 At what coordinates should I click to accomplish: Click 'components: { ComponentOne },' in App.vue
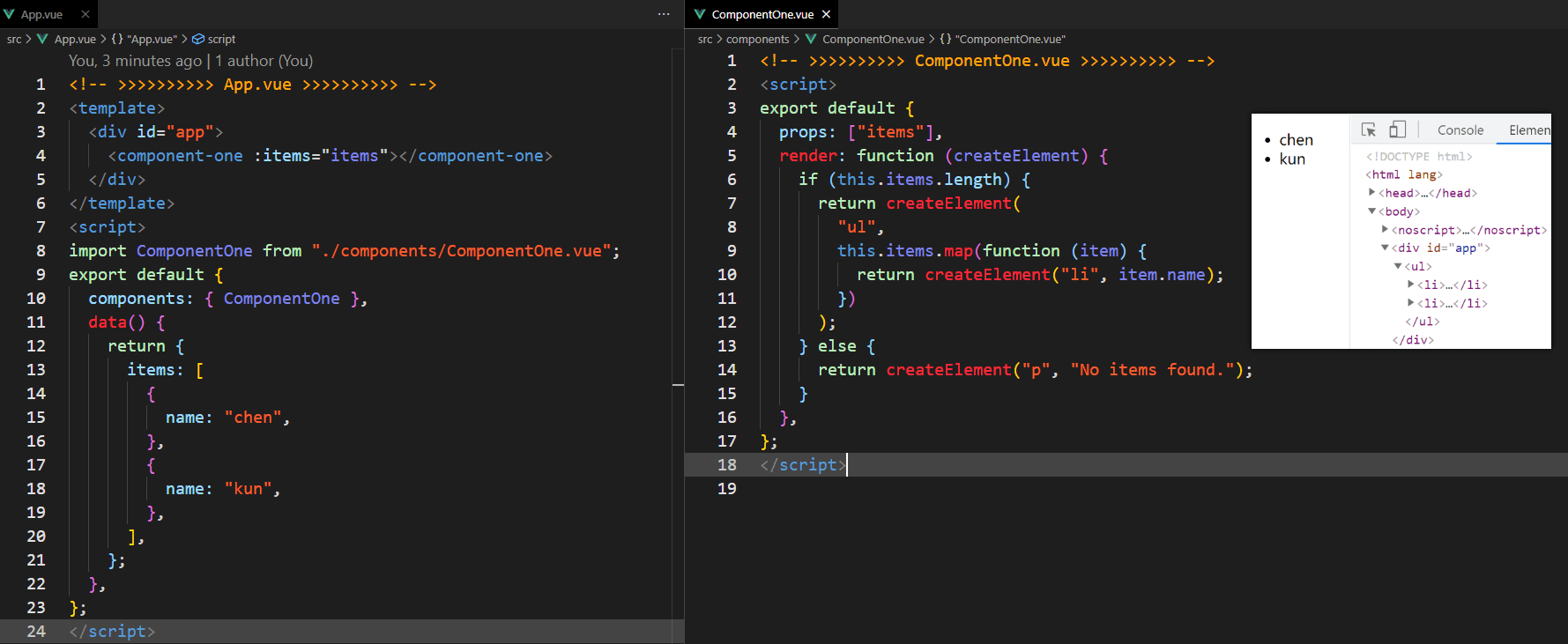(x=227, y=299)
